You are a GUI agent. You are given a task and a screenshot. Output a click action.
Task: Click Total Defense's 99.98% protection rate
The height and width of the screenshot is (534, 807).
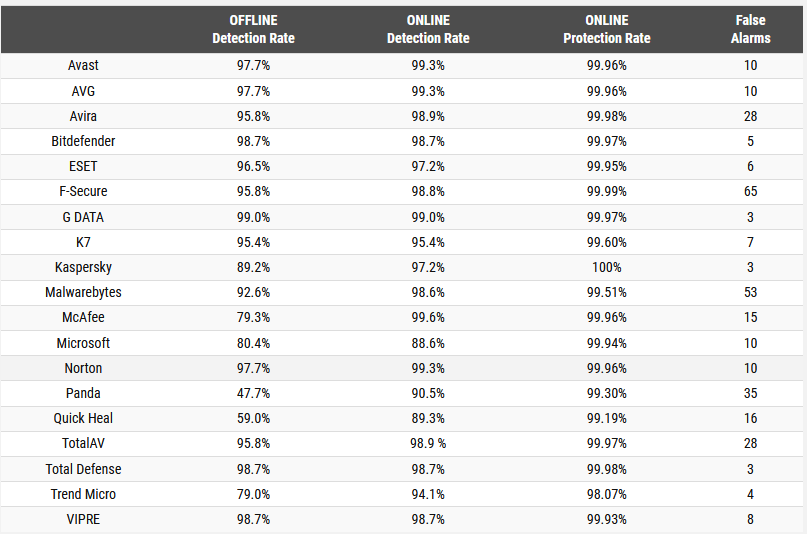click(x=607, y=469)
